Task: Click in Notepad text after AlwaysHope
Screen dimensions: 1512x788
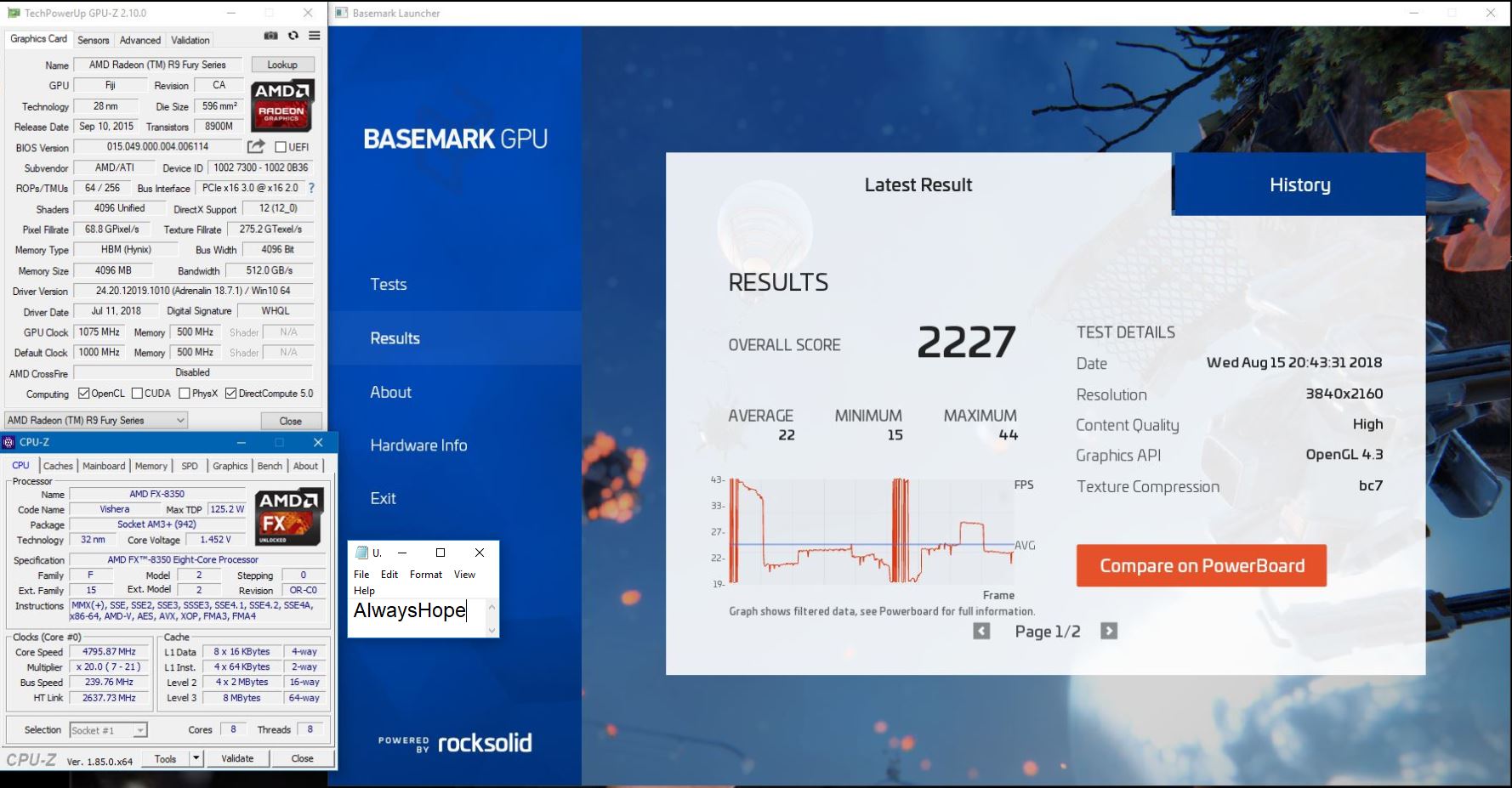Action: click(x=468, y=610)
